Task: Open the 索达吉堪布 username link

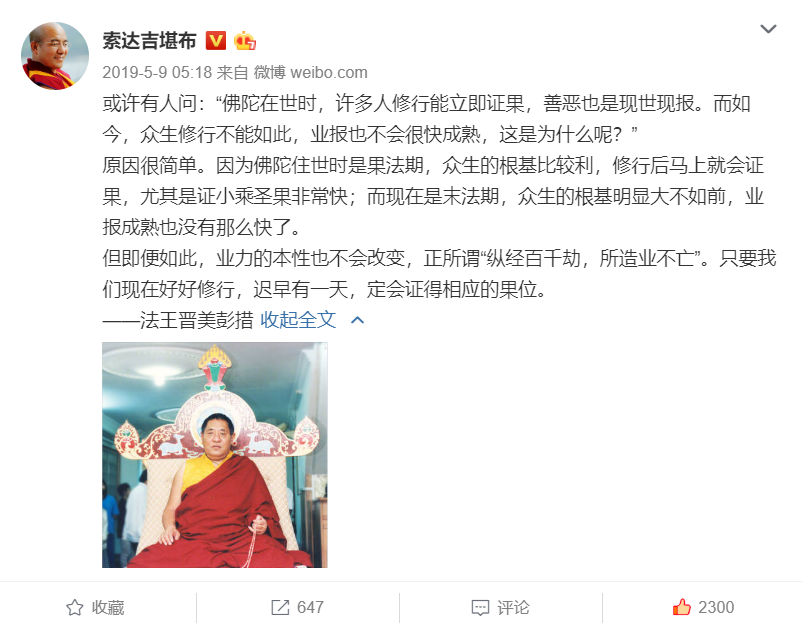Action: [149, 40]
